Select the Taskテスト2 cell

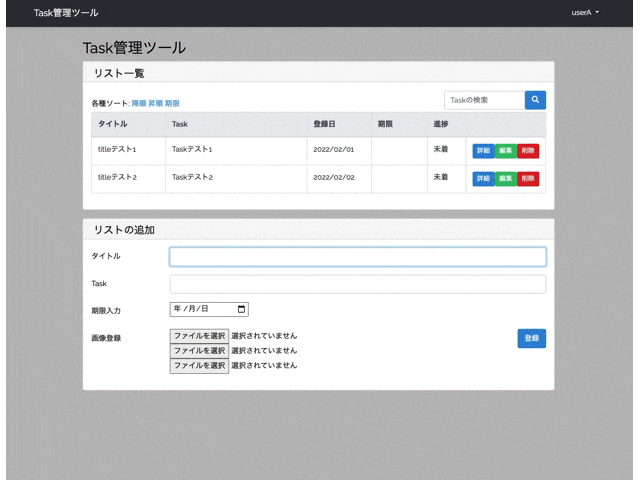coord(236,178)
